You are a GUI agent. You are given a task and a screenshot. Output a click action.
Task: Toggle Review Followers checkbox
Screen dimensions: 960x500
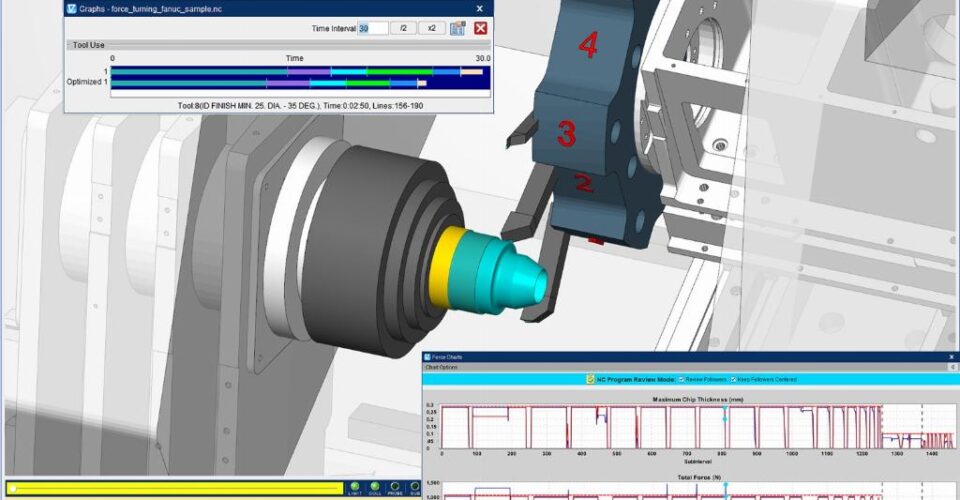tap(682, 379)
